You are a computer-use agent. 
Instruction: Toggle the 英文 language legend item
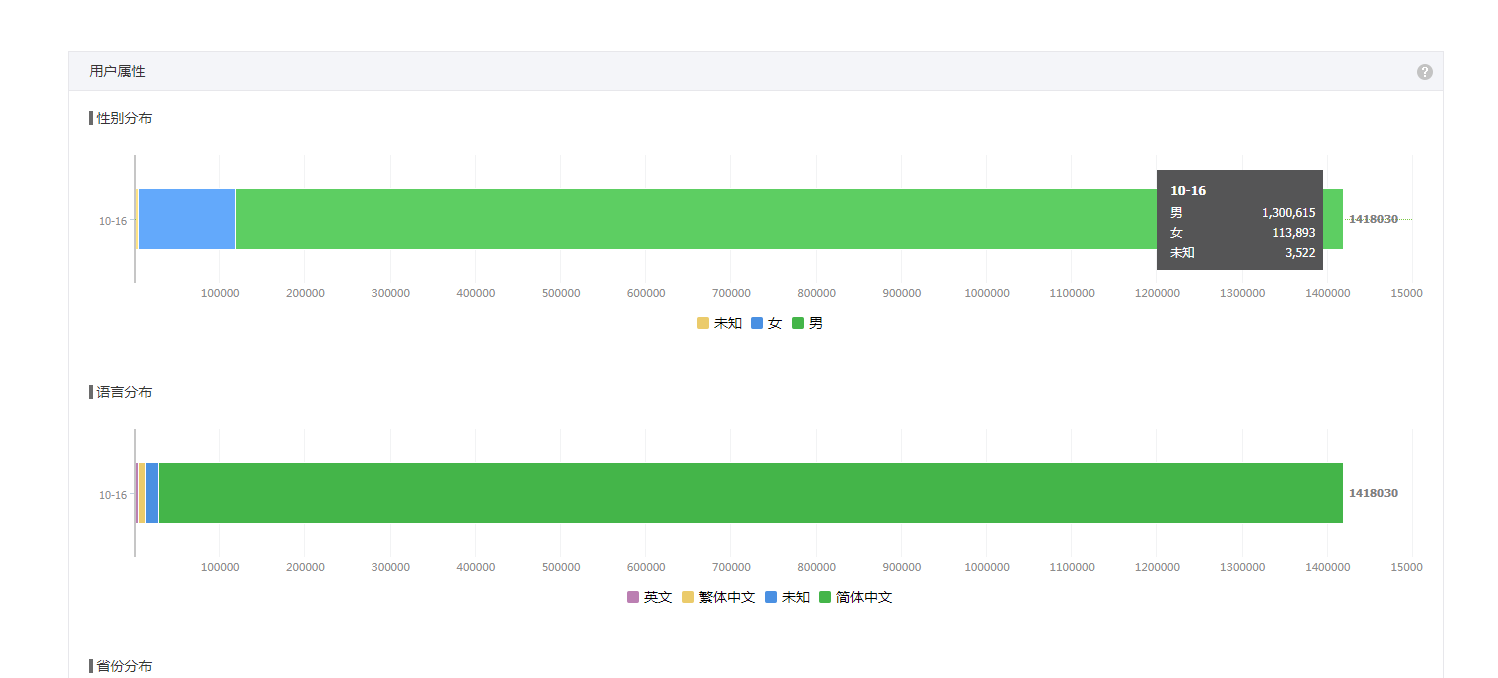coord(649,597)
